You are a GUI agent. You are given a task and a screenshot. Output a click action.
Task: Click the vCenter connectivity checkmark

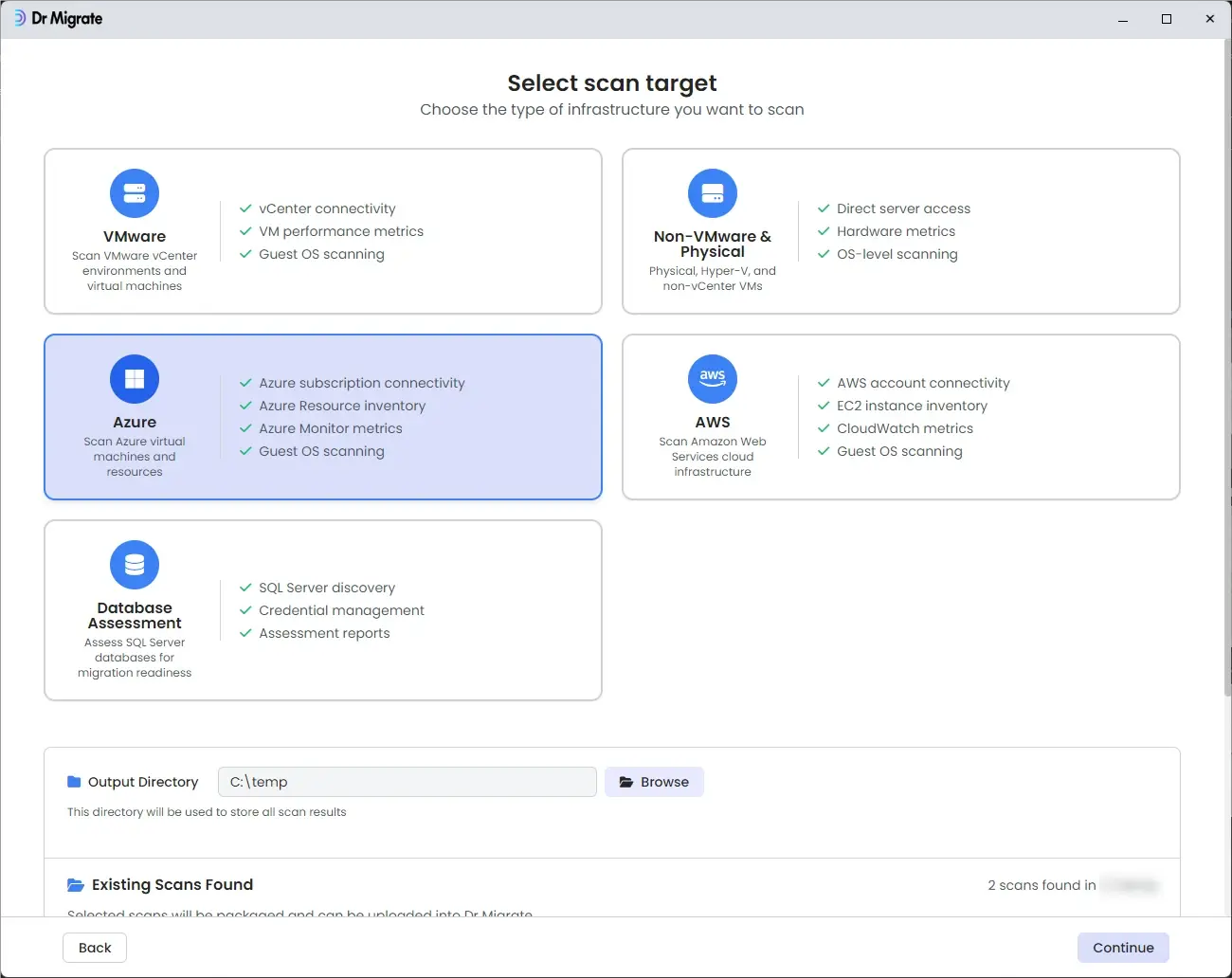click(x=245, y=208)
